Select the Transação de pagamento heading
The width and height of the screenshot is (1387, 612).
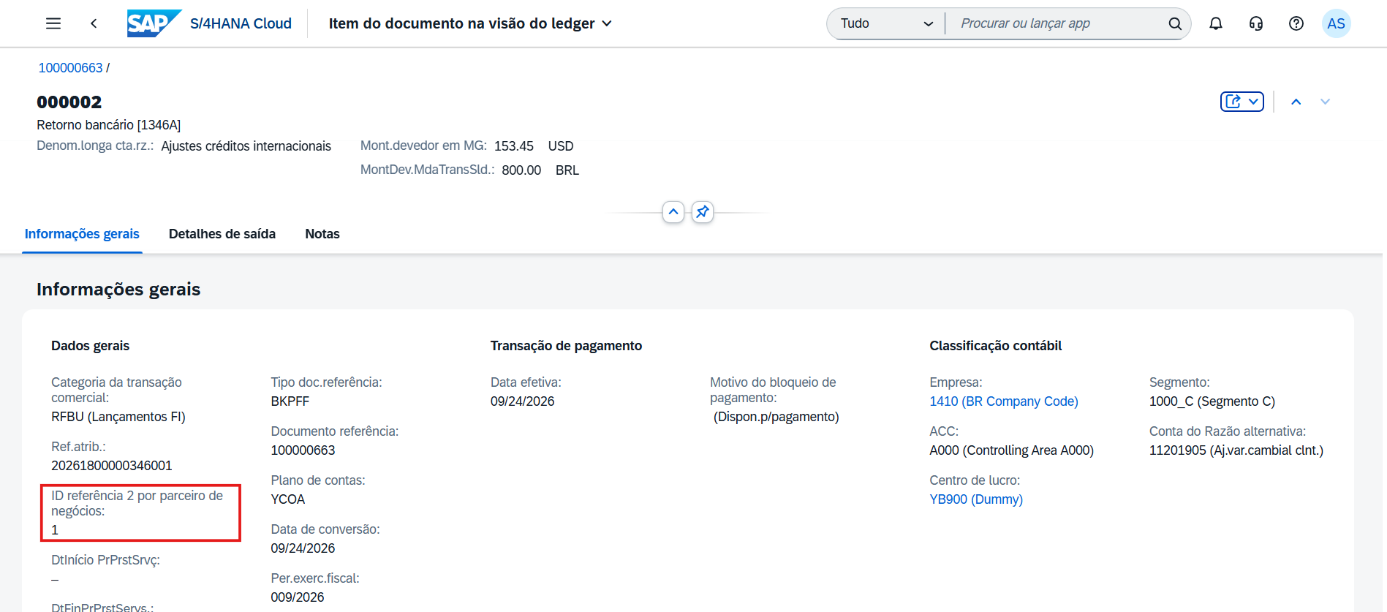566,346
